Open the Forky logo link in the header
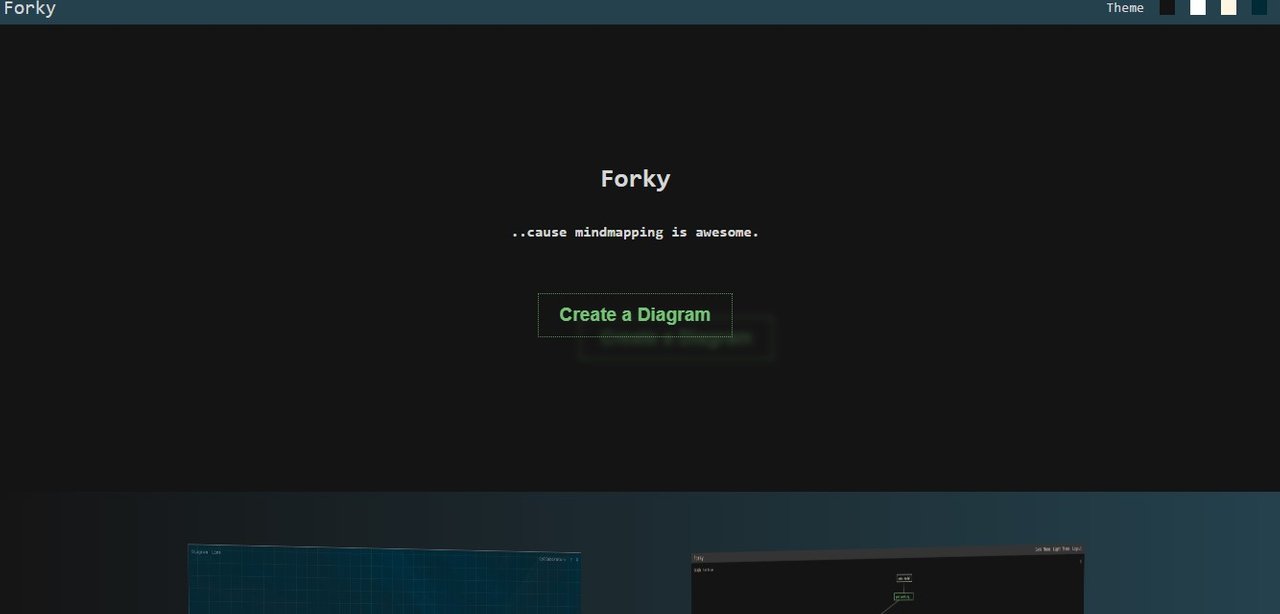The image size is (1280, 614). pyautogui.click(x=30, y=9)
